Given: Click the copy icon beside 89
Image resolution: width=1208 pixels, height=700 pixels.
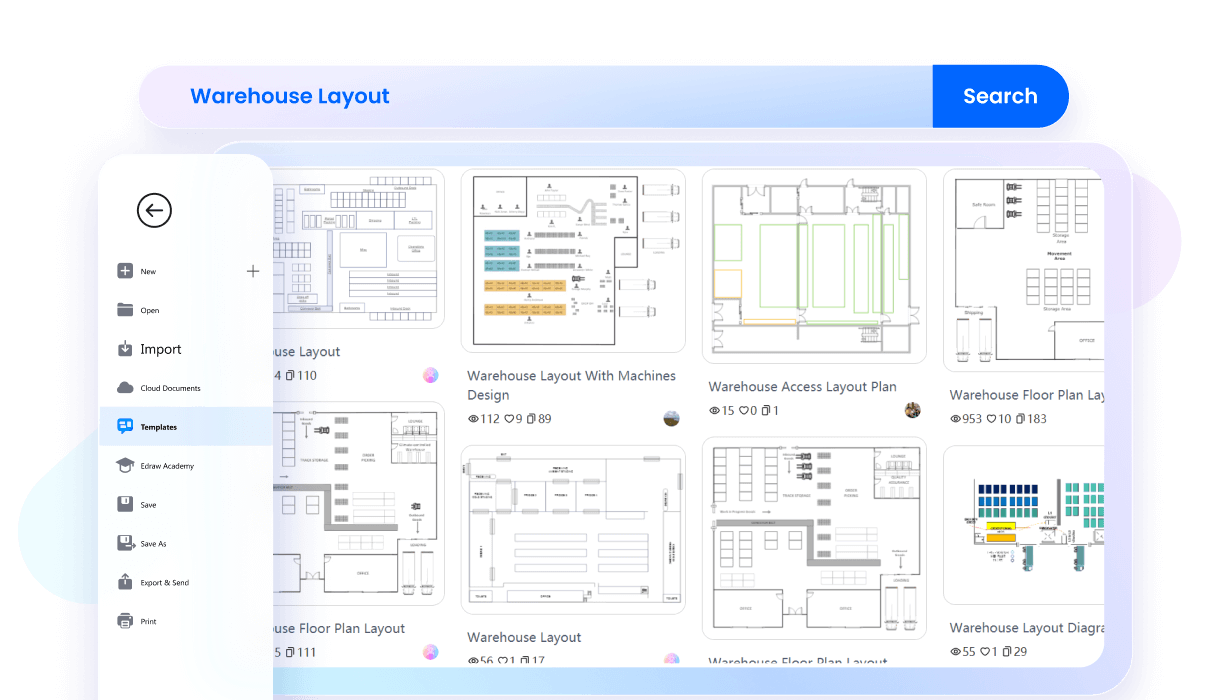Looking at the screenshot, I should (531, 419).
